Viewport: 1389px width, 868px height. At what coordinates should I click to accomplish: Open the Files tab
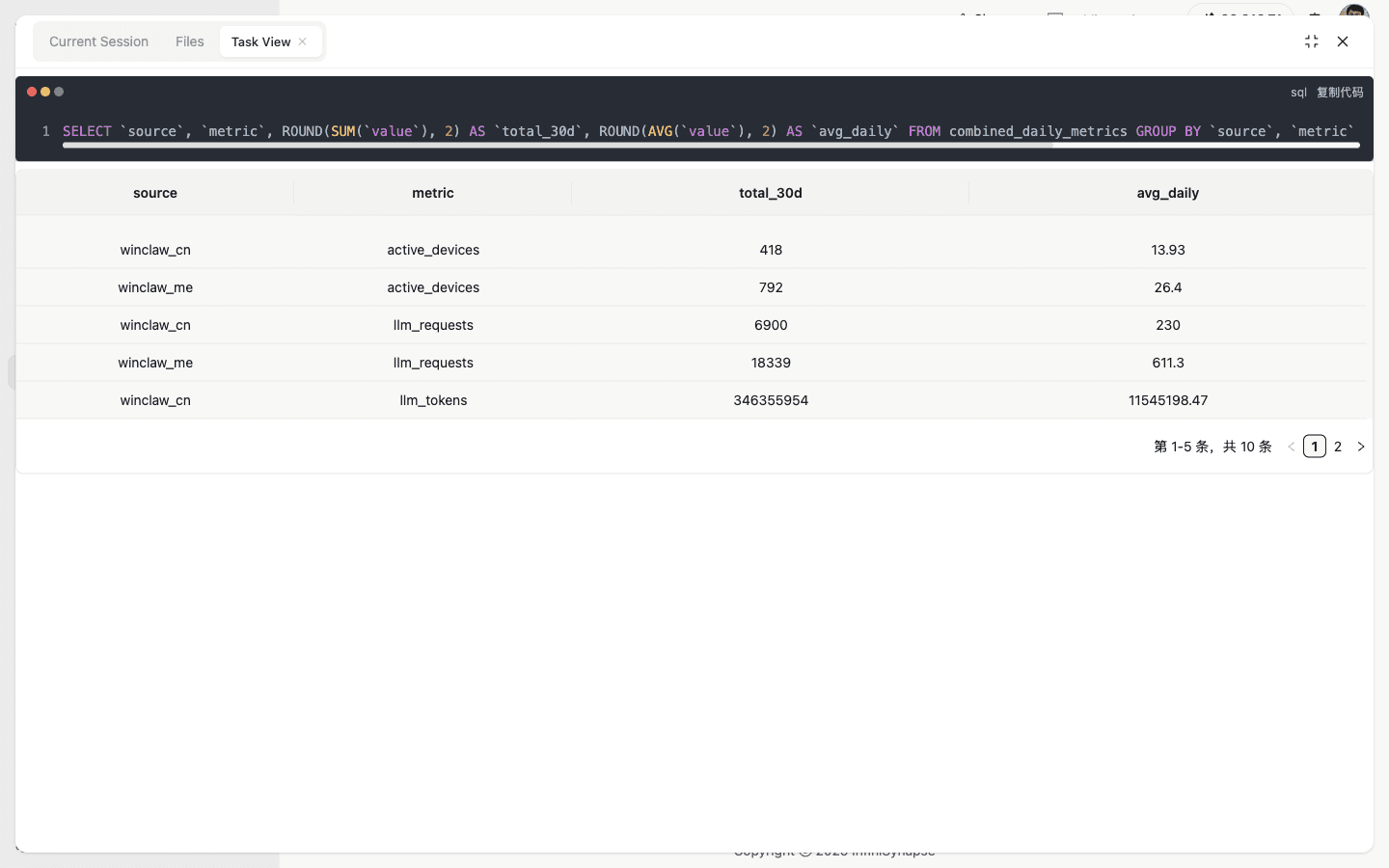coord(190,41)
